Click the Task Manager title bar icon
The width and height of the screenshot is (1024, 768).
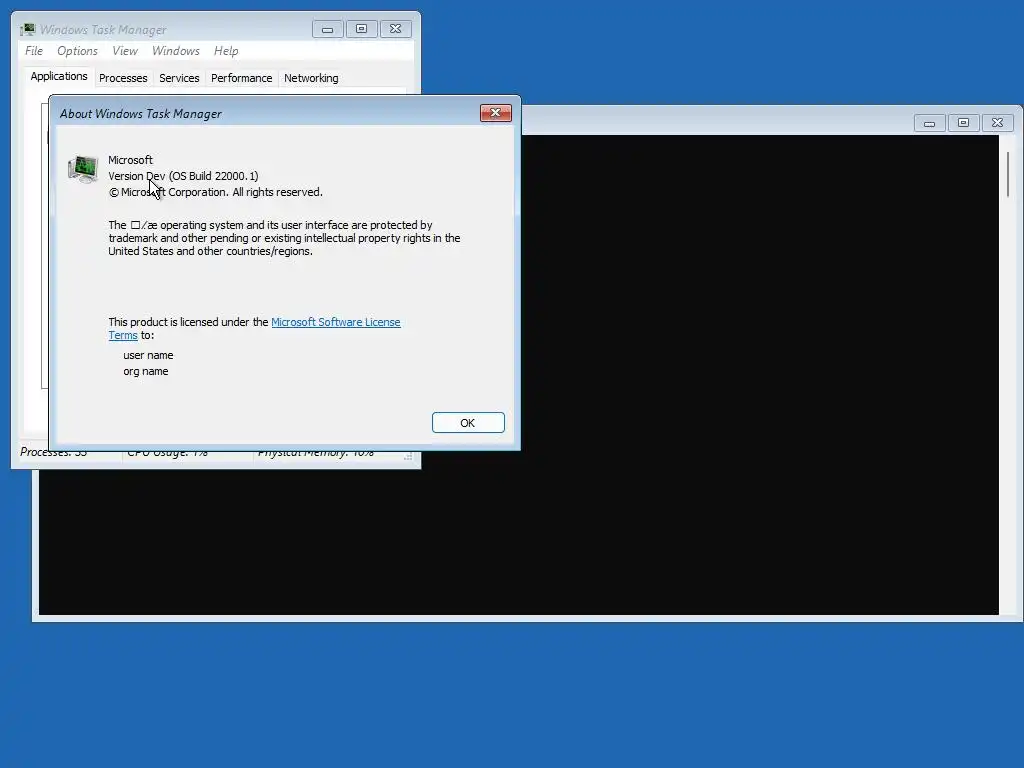27,29
